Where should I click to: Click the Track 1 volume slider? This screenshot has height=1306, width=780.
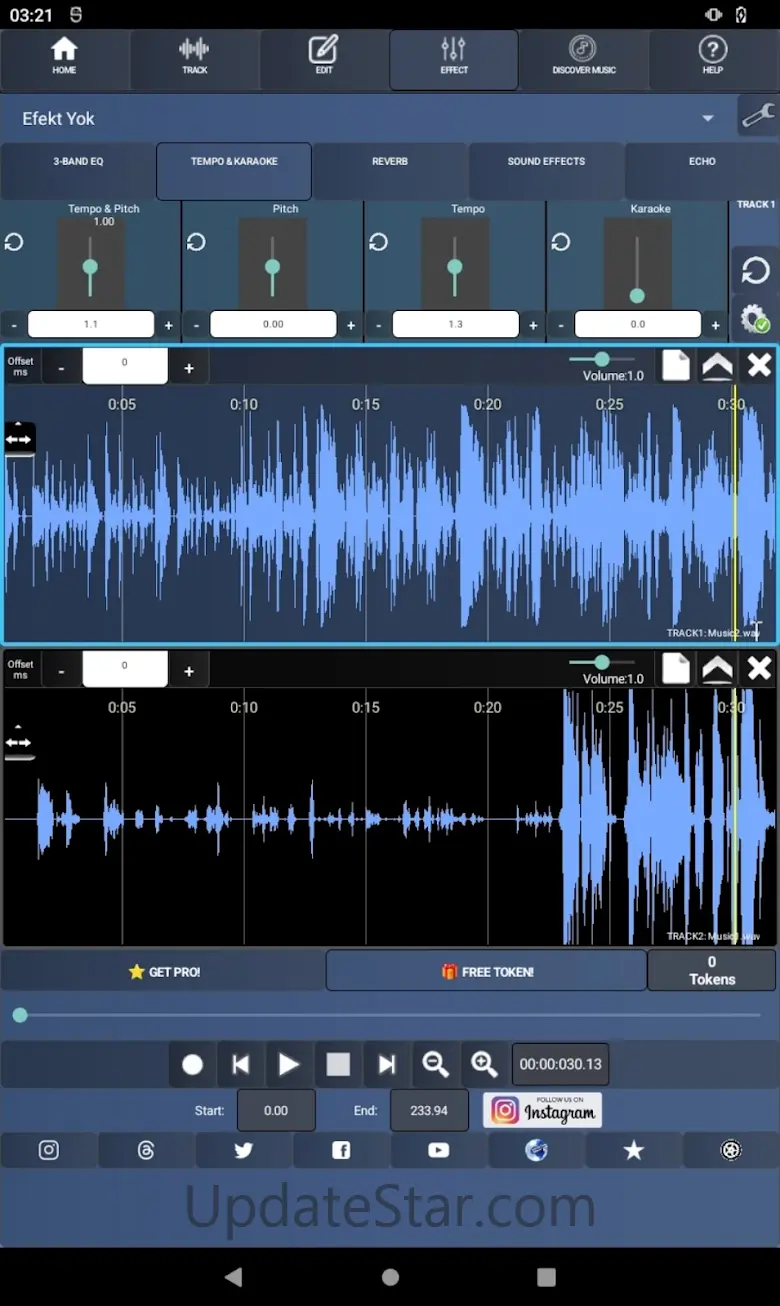tap(601, 359)
